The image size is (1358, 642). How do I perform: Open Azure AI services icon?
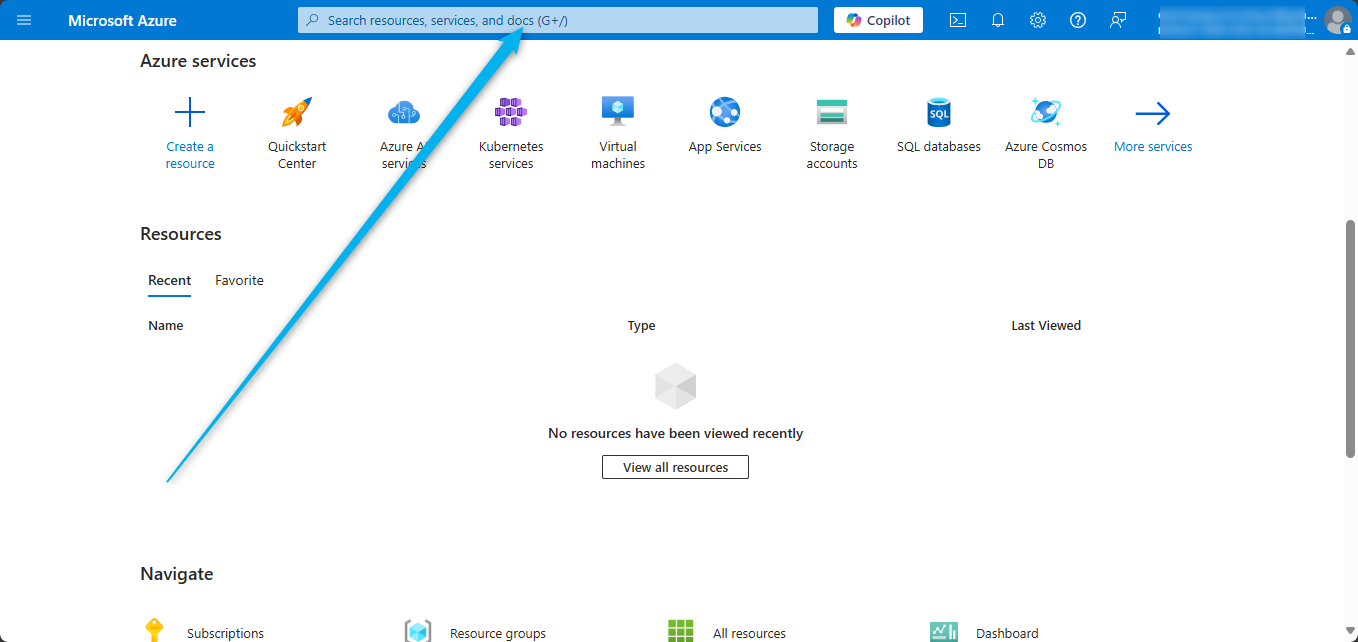[404, 112]
